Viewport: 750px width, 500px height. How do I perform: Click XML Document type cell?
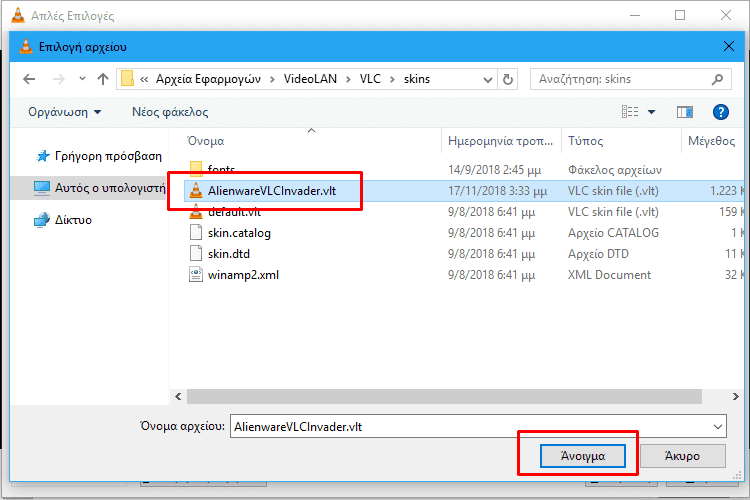point(609,275)
